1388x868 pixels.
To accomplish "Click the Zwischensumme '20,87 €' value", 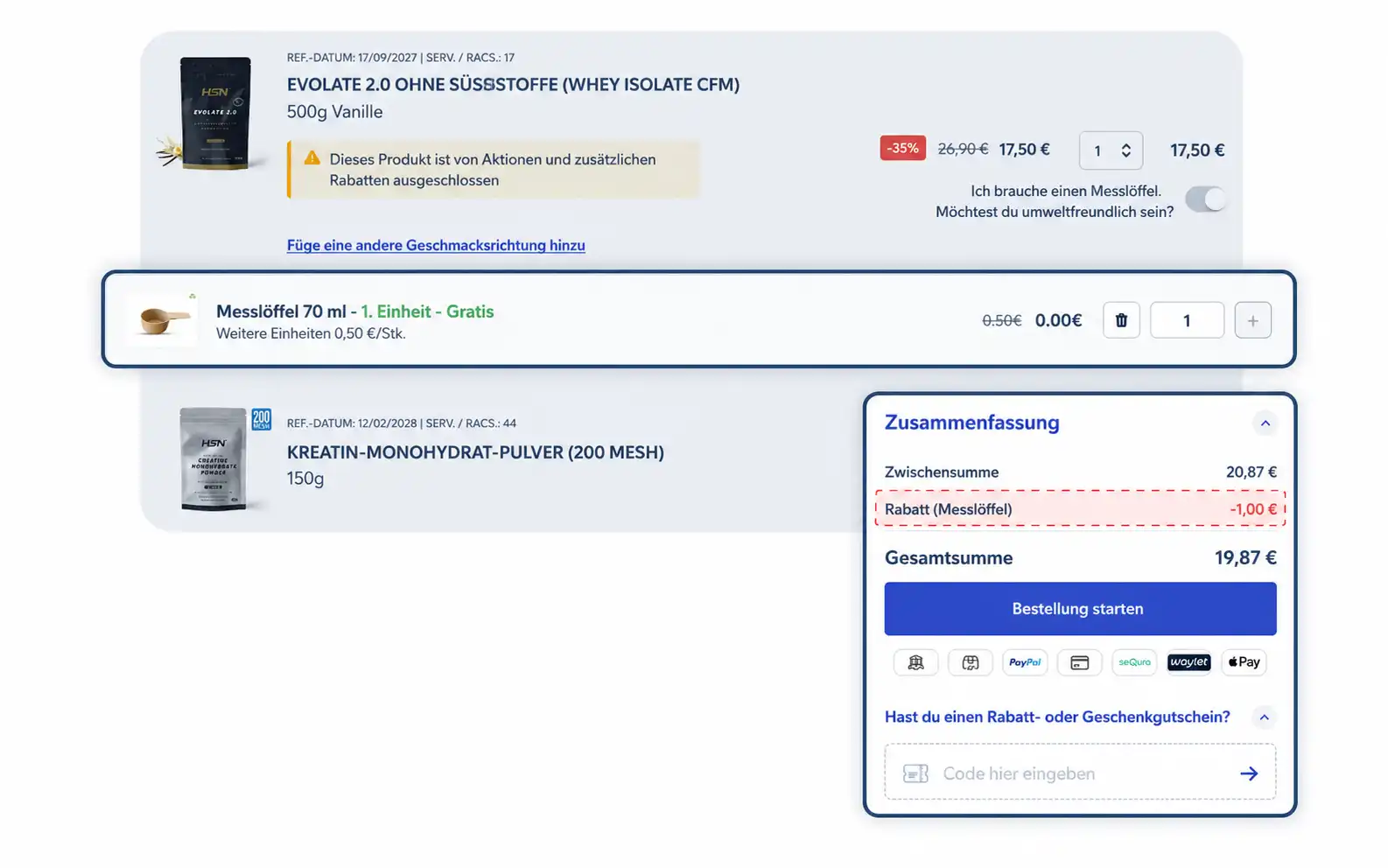I will point(1251,472).
